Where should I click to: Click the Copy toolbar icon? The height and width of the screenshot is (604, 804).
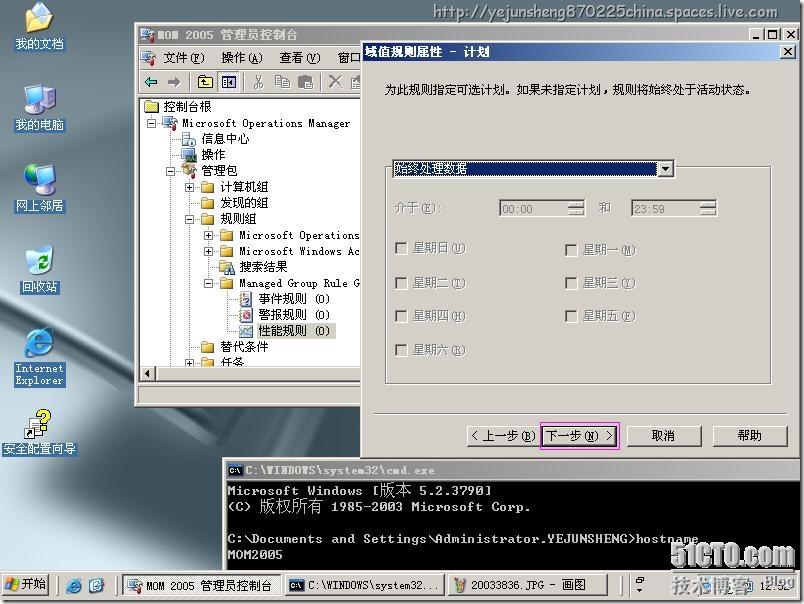click(283, 82)
